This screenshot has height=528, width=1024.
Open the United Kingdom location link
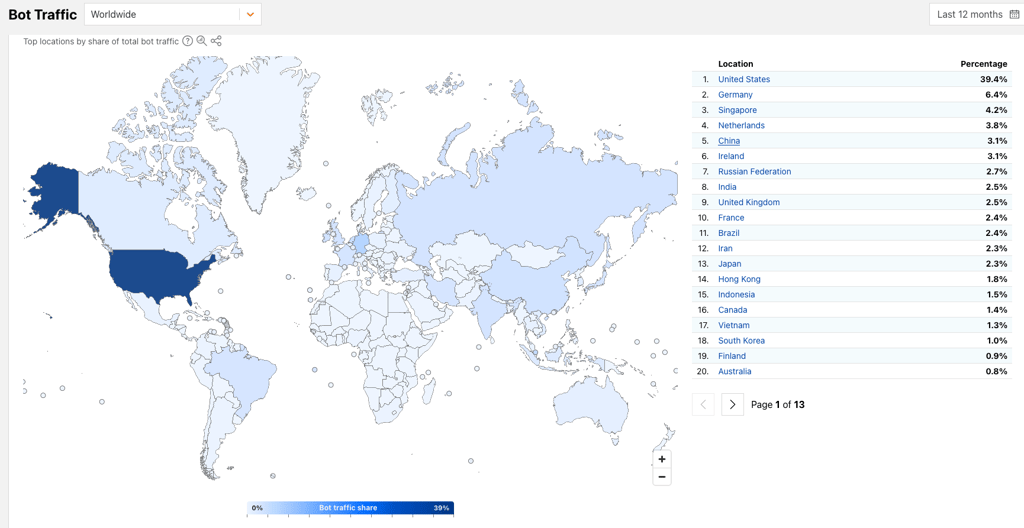749,202
